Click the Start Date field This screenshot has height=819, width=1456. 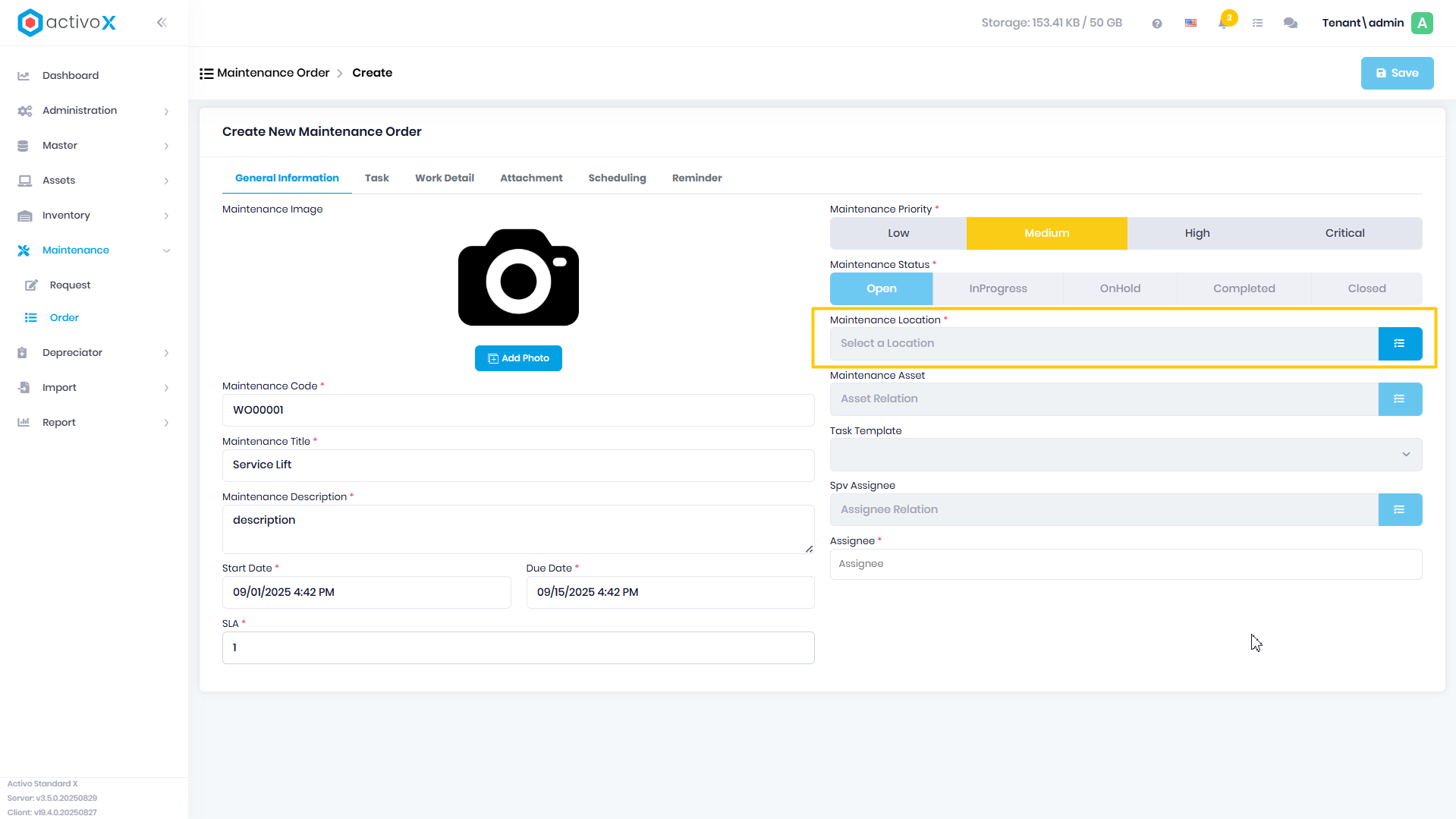366,593
